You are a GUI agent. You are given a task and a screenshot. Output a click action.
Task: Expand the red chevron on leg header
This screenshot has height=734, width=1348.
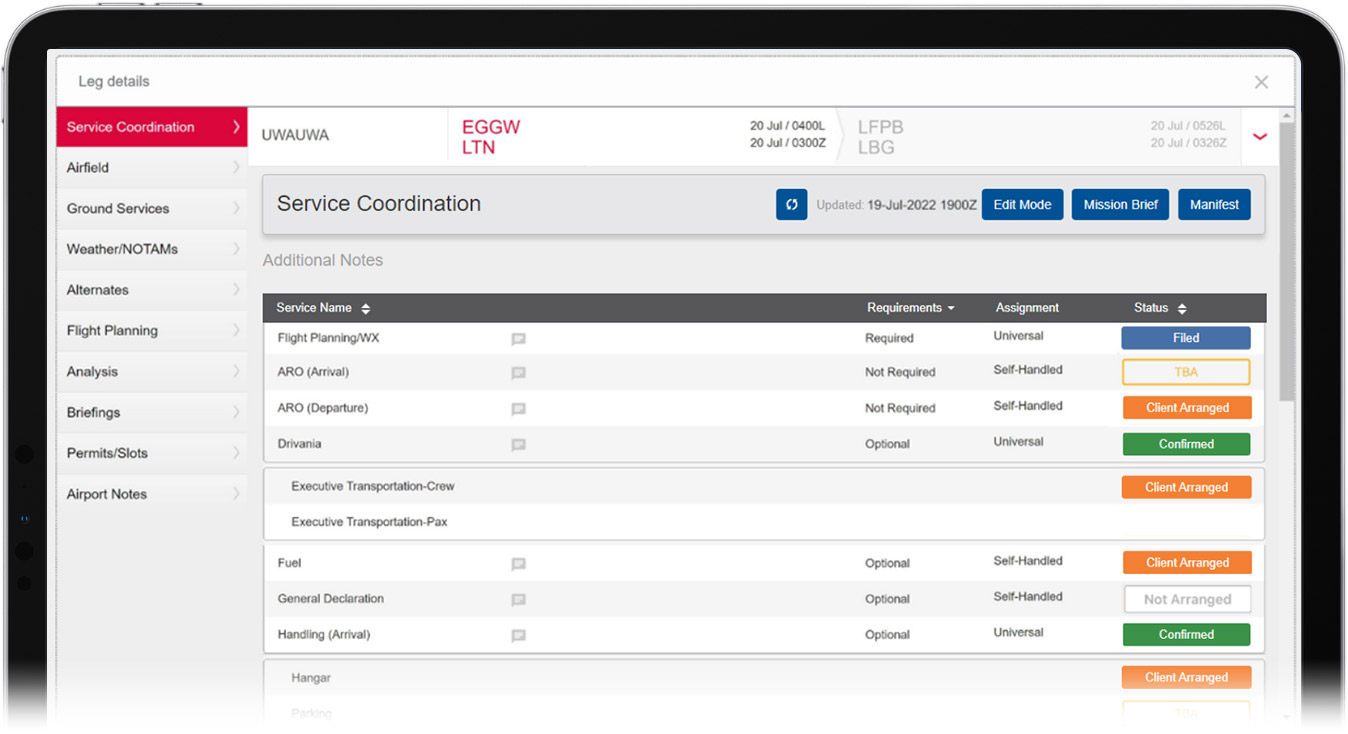click(x=1259, y=136)
